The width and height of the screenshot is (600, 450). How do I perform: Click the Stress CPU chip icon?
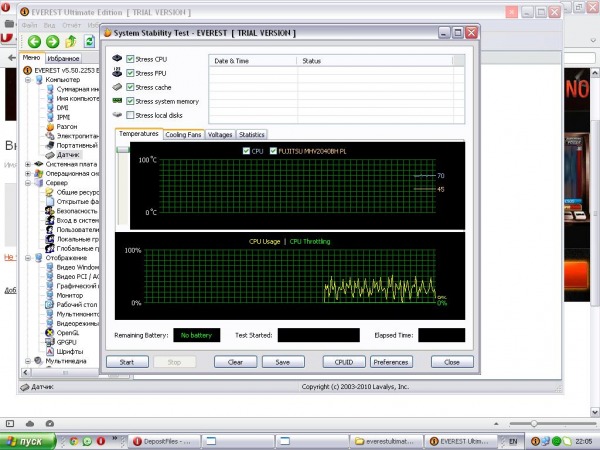(117, 58)
